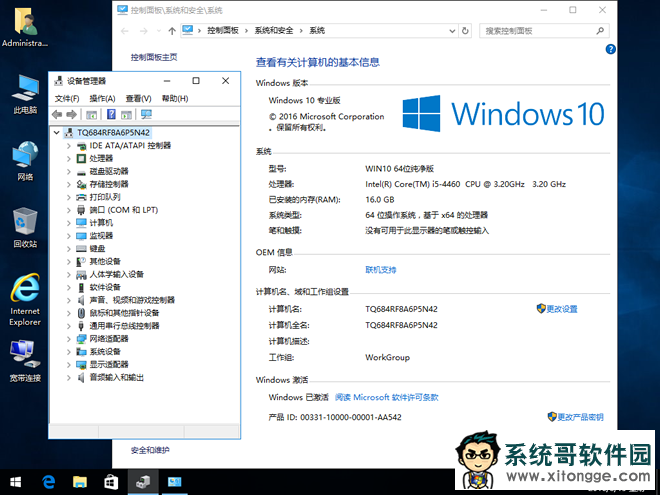Image resolution: width=660 pixels, height=495 pixels.
Task: Open the Administrator folder desktop icon
Action: (x=25, y=28)
